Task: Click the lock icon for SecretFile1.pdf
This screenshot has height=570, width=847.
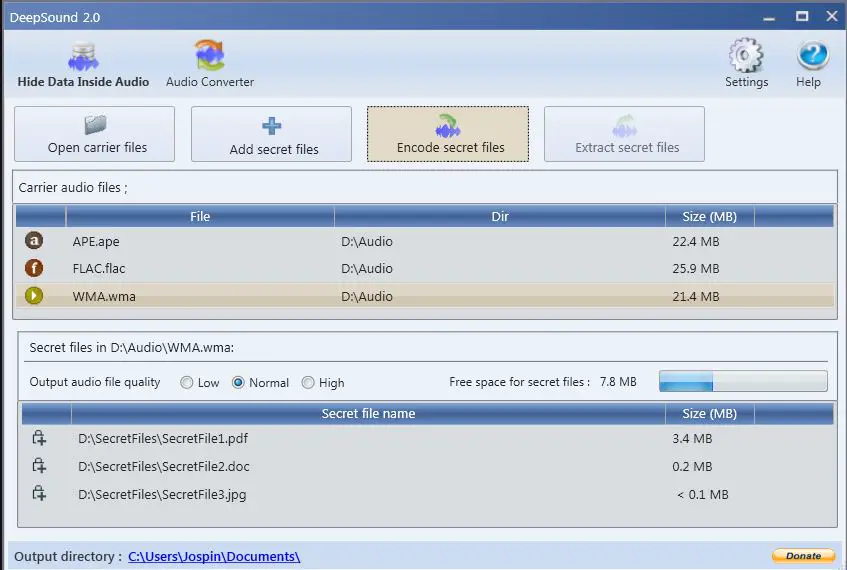Action: pos(39,438)
